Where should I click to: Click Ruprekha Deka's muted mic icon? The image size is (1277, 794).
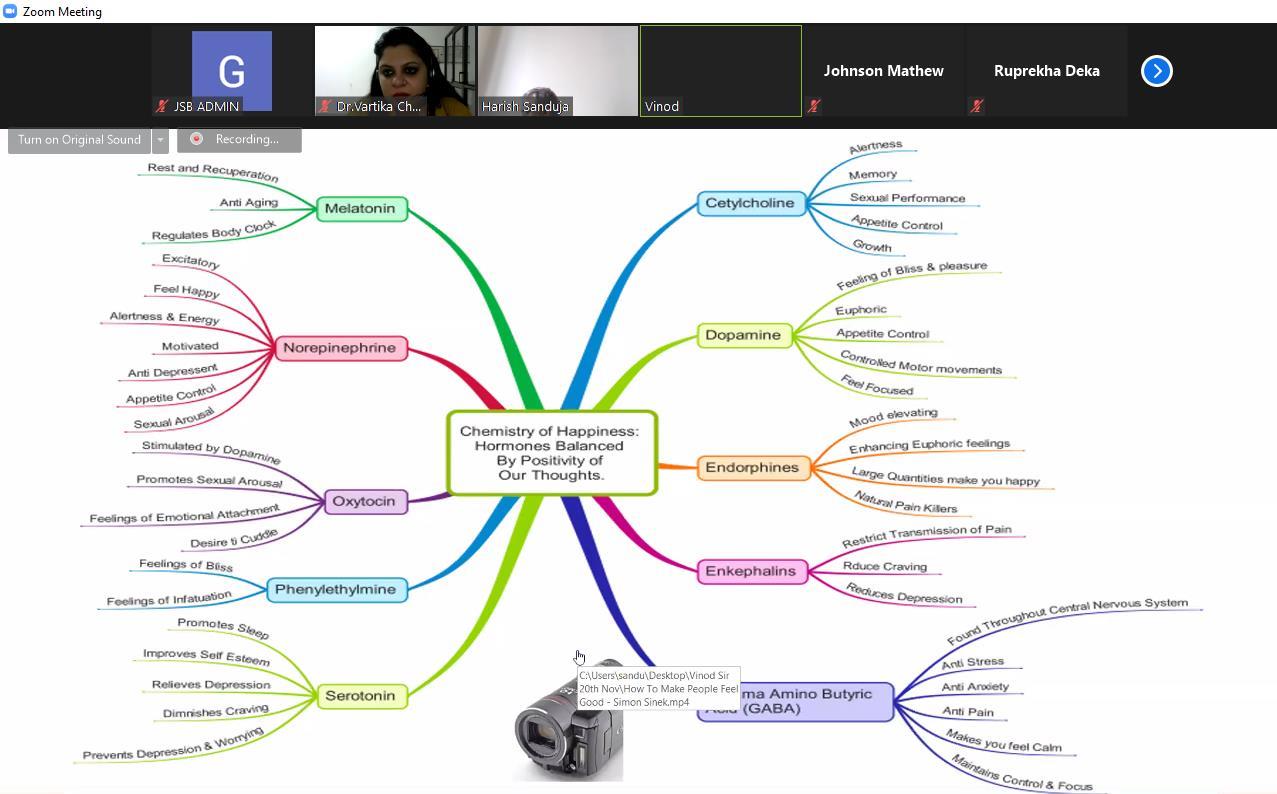(x=977, y=106)
